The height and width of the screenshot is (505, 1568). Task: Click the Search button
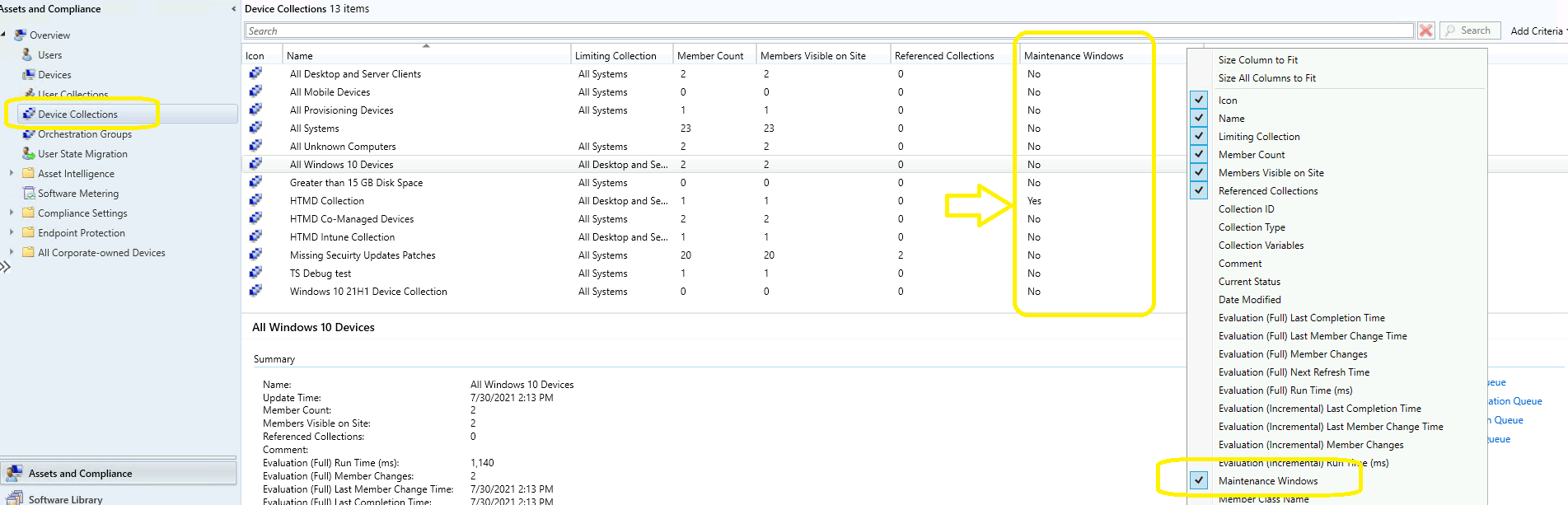(1470, 30)
